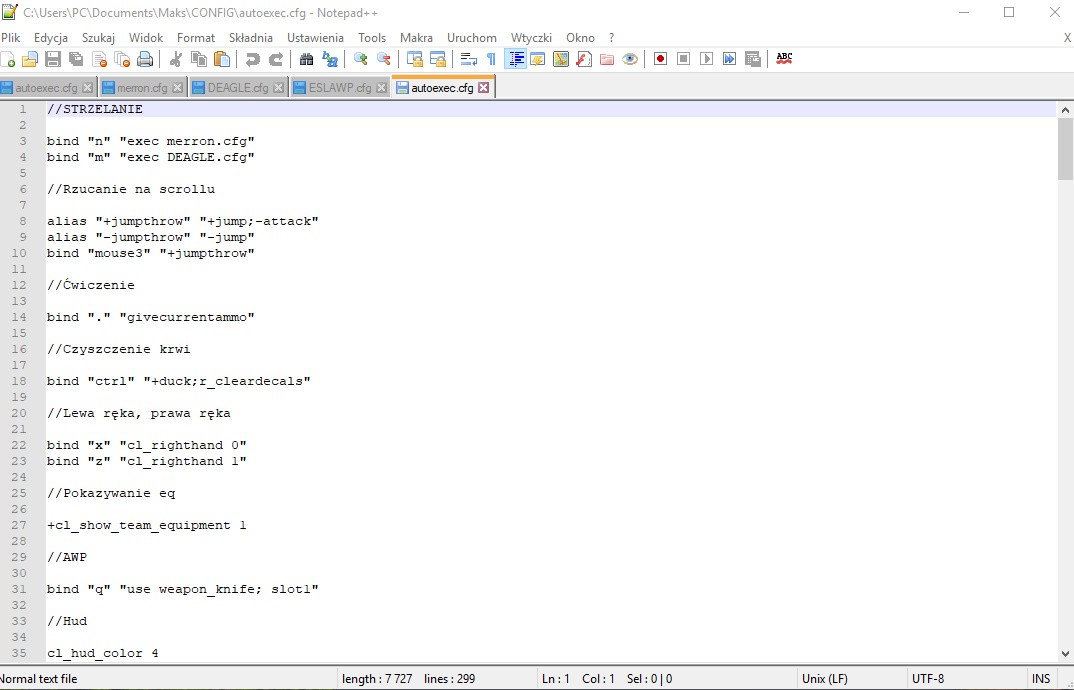Toggle file monitoring eye icon

[630, 60]
